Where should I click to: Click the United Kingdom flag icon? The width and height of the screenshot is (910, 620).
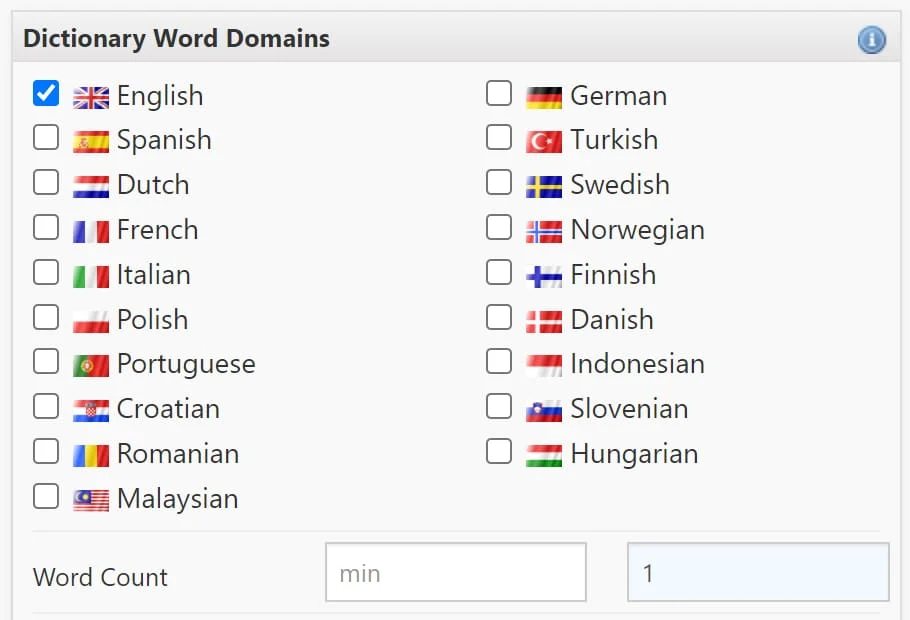coord(91,98)
